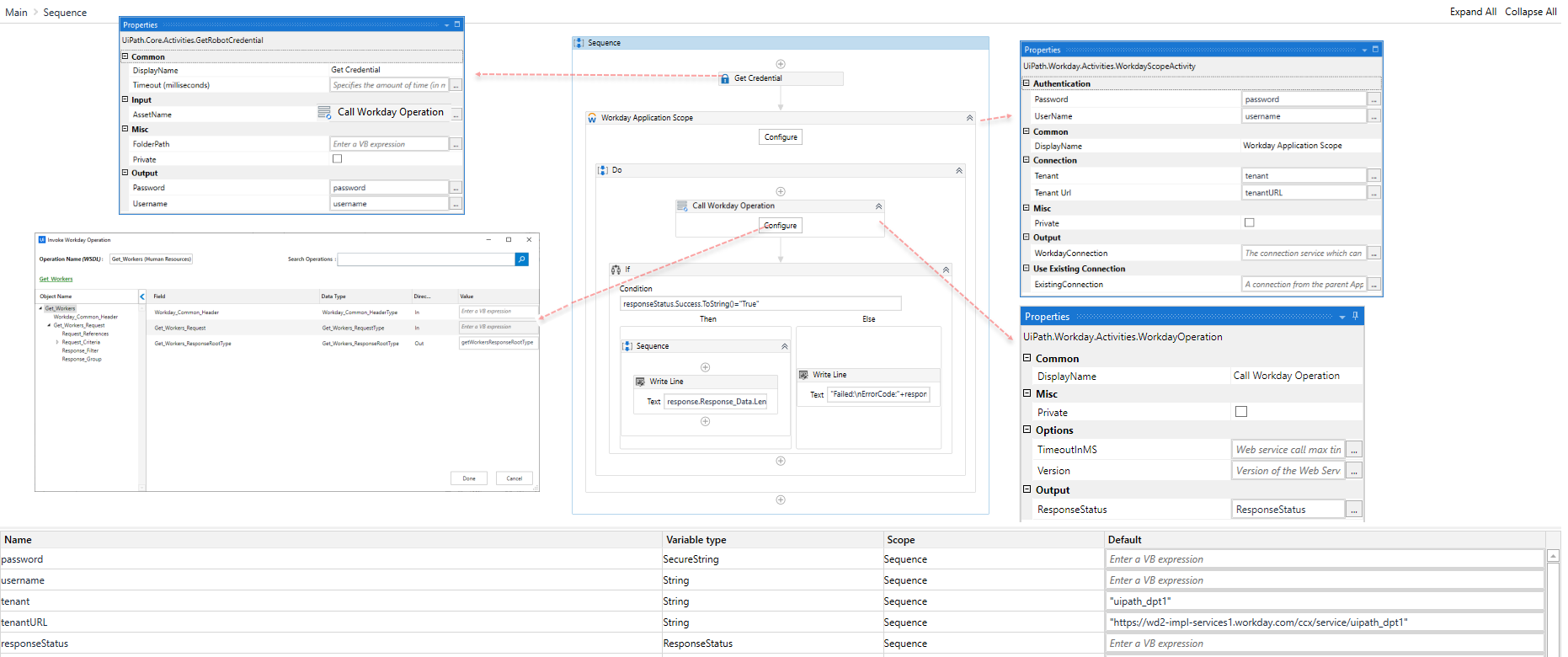1568x657 pixels.
Task: Open ellipsis editor for TimeoutInMS property
Action: click(1354, 450)
